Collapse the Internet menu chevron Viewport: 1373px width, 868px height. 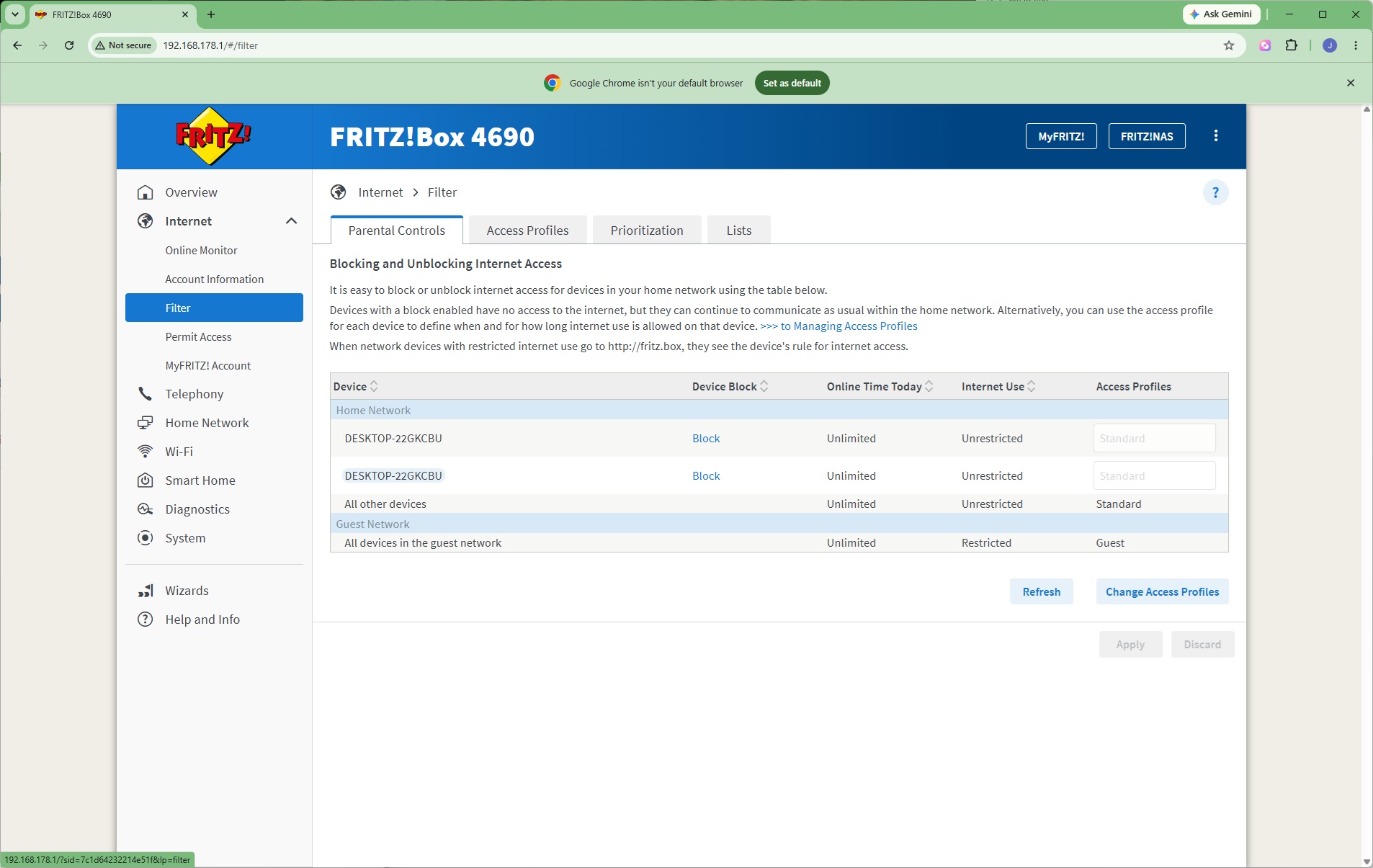(x=291, y=221)
